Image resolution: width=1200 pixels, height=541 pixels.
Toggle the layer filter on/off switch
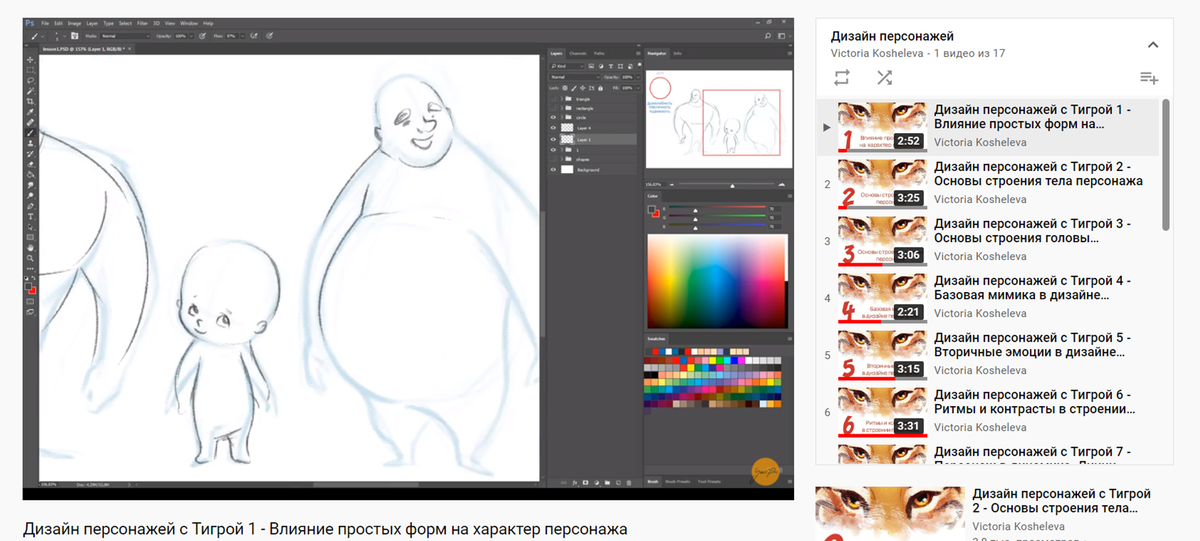(x=639, y=65)
